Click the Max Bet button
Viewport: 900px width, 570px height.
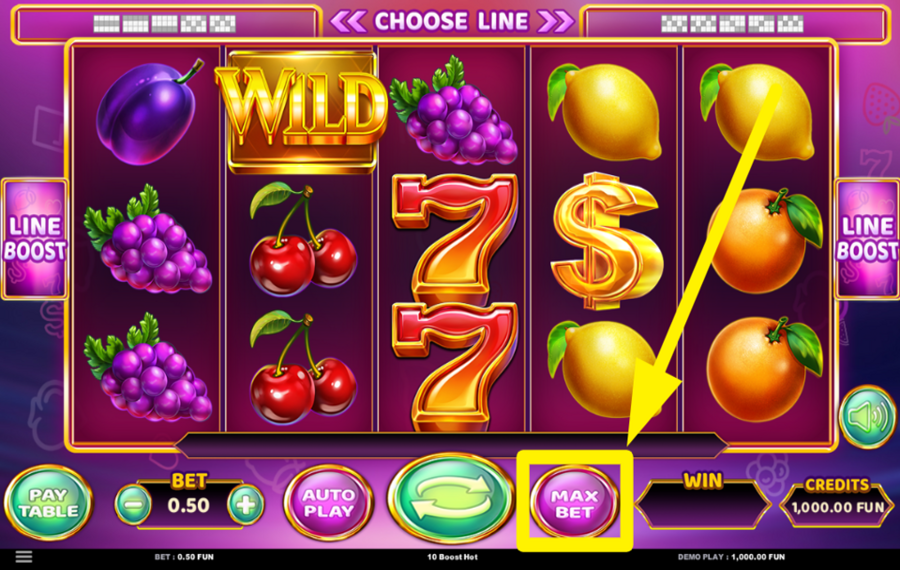pos(575,503)
